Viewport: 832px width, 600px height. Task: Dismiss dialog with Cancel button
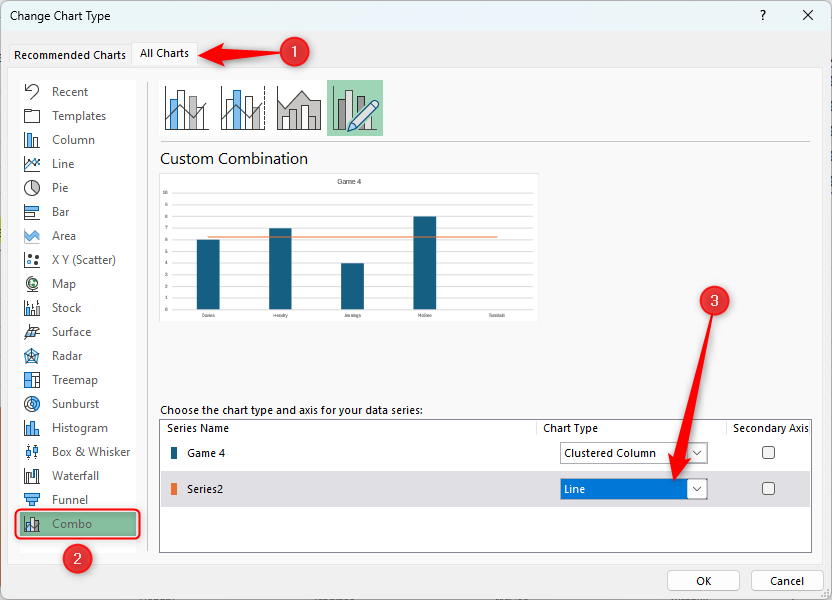786,581
